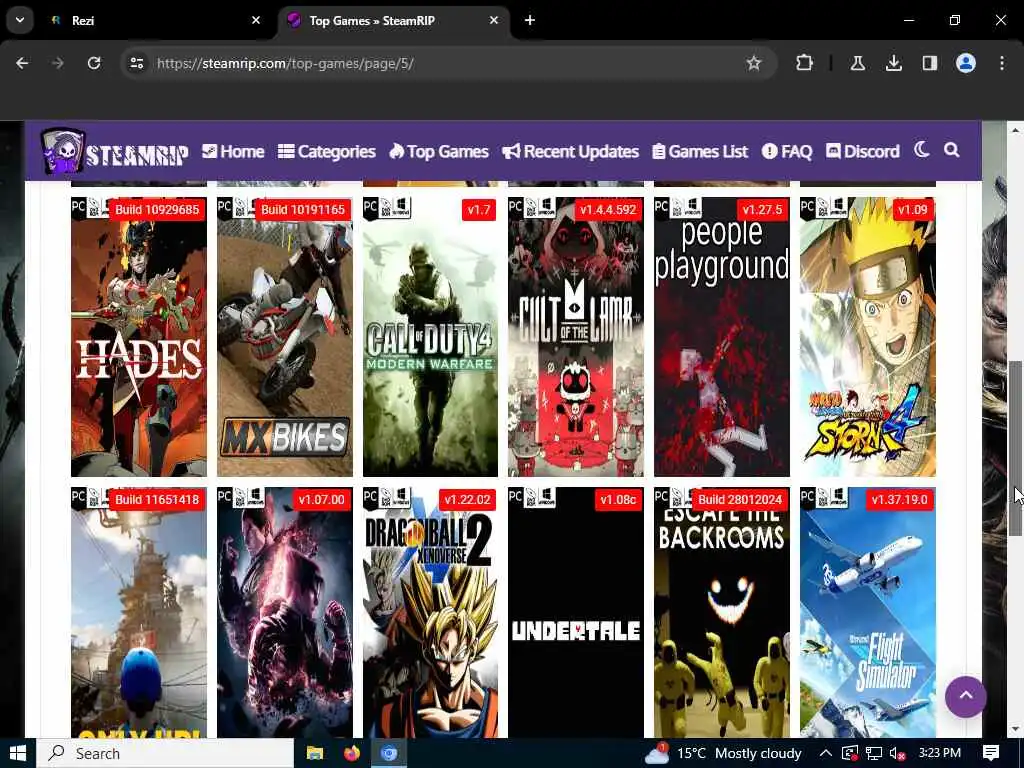Screen dimensions: 1024x768
Task: Open the Downloads icon
Action: pyautogui.click(x=893, y=63)
